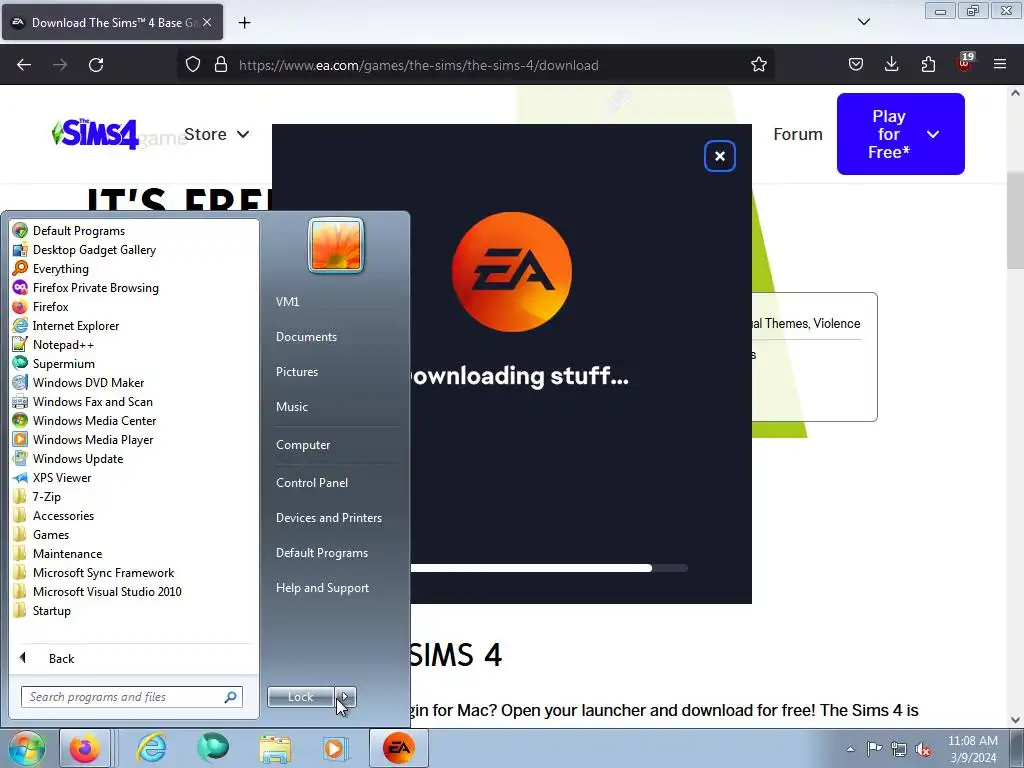Viewport: 1024px width, 768px height.
Task: Open the Firefox hamburger menu
Action: pos(1000,65)
